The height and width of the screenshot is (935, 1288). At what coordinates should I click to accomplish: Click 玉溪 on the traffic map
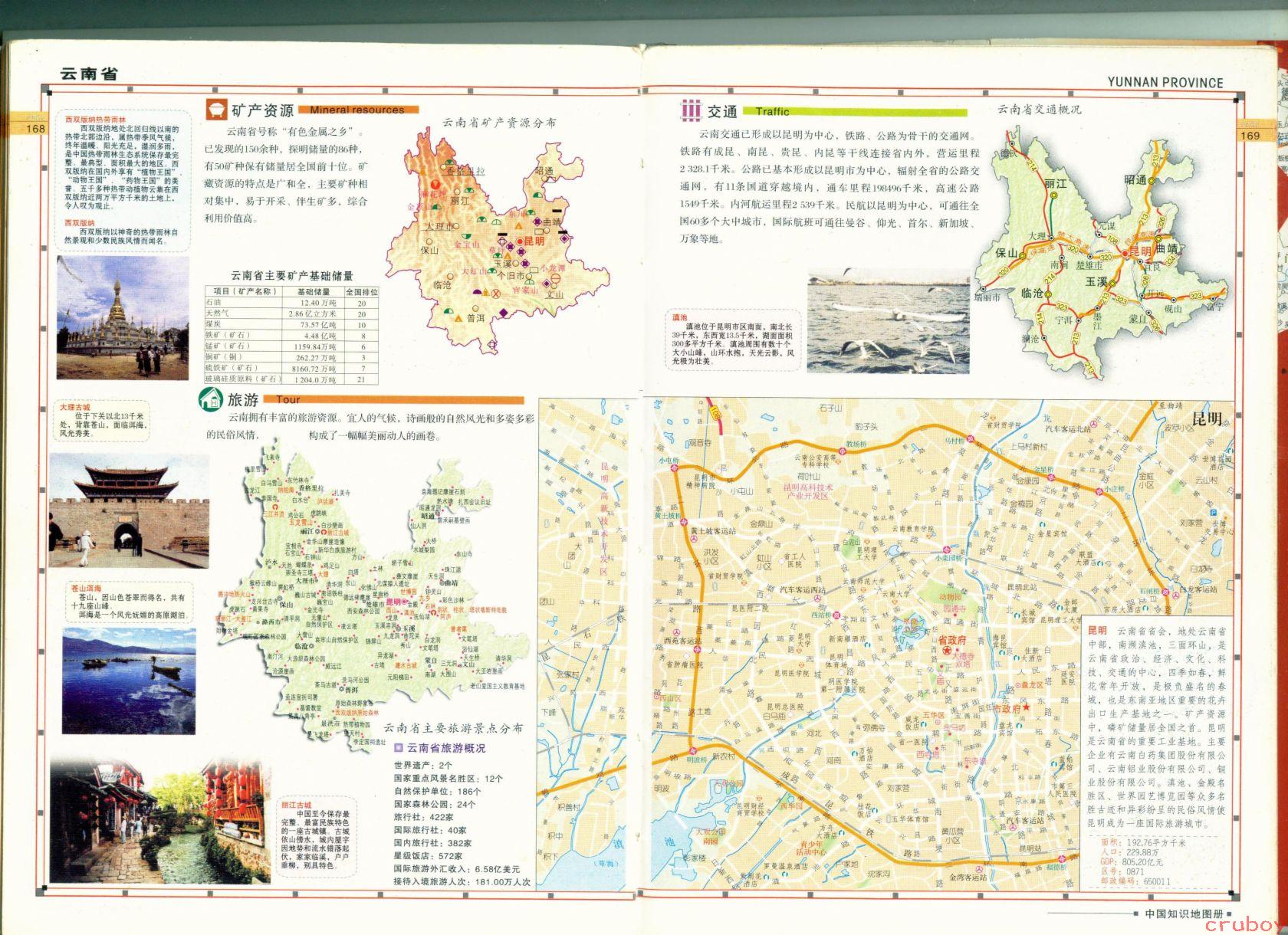pos(1097,282)
